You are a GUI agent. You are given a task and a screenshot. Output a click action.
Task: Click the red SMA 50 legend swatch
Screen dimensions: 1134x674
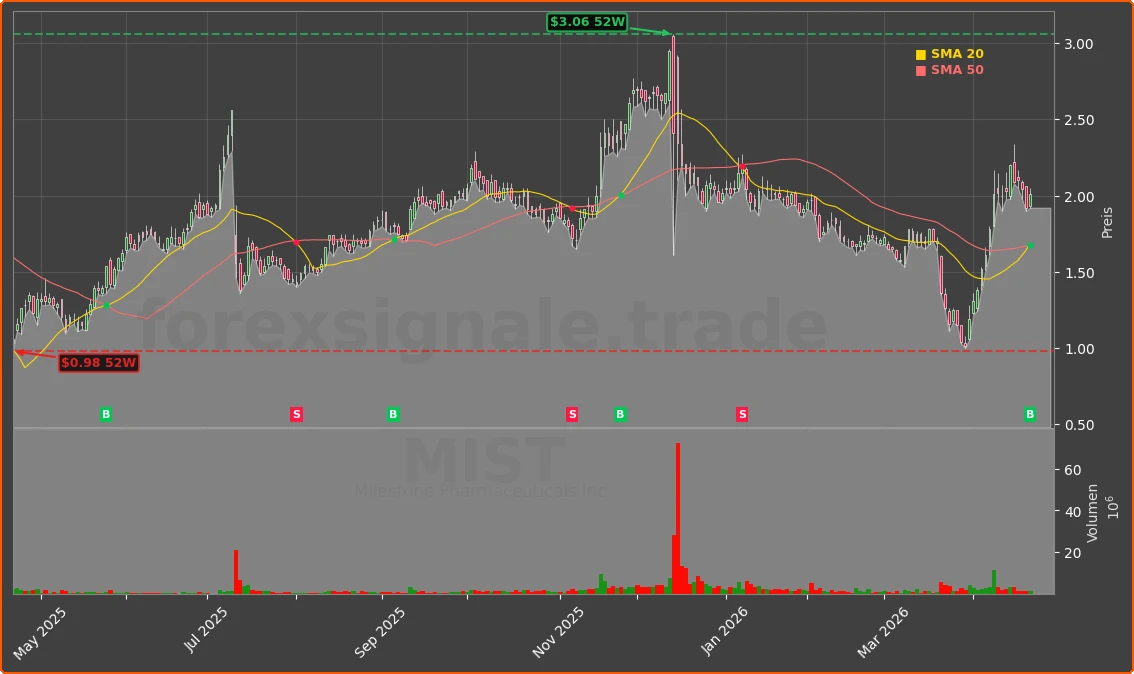tap(921, 70)
